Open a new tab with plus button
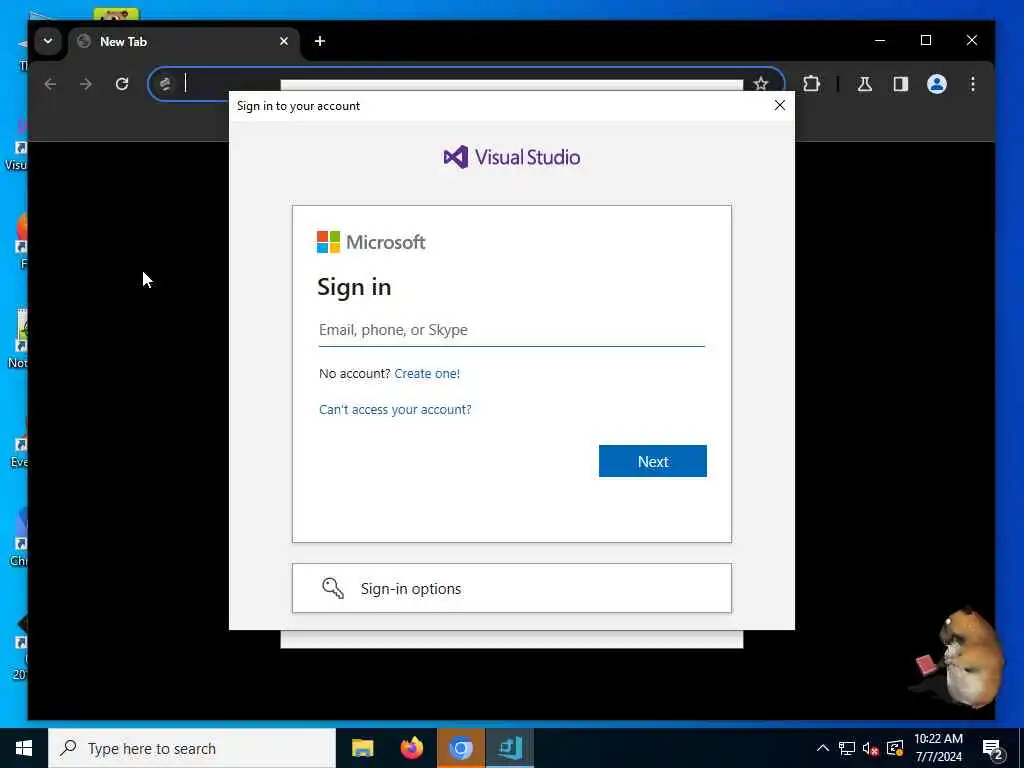1024x768 pixels. pos(319,41)
